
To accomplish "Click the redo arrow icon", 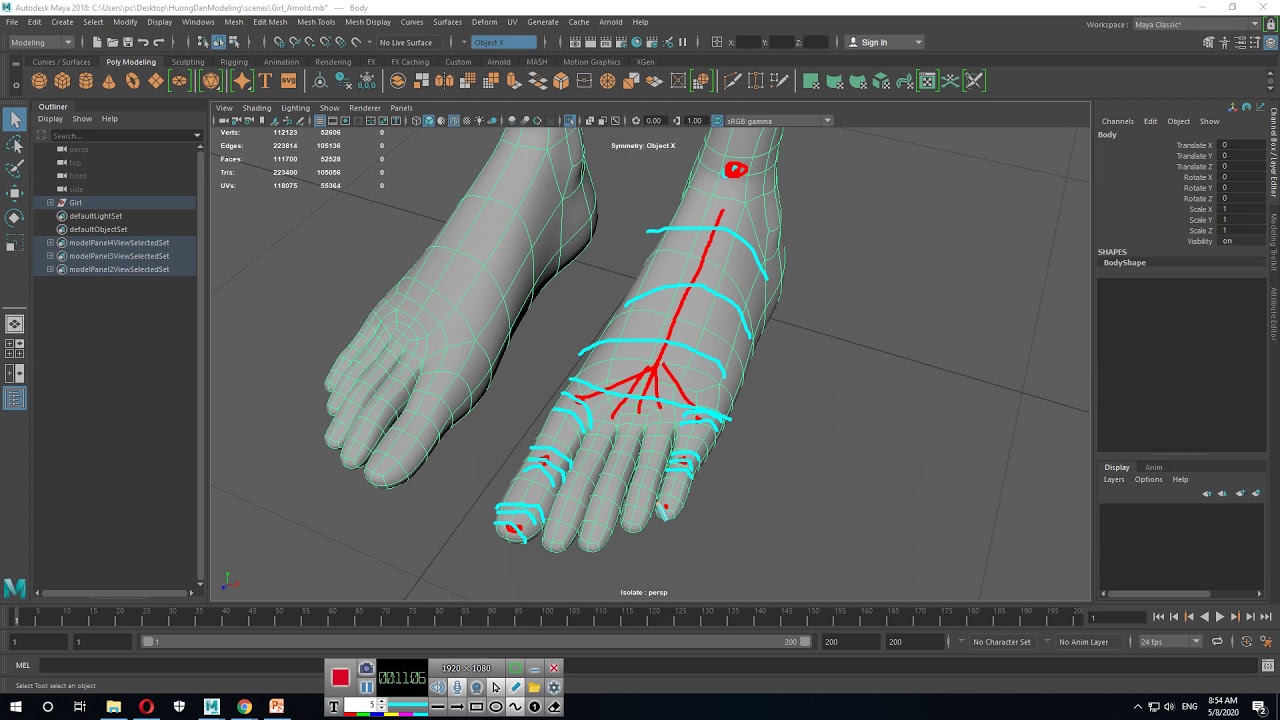I will click(158, 42).
